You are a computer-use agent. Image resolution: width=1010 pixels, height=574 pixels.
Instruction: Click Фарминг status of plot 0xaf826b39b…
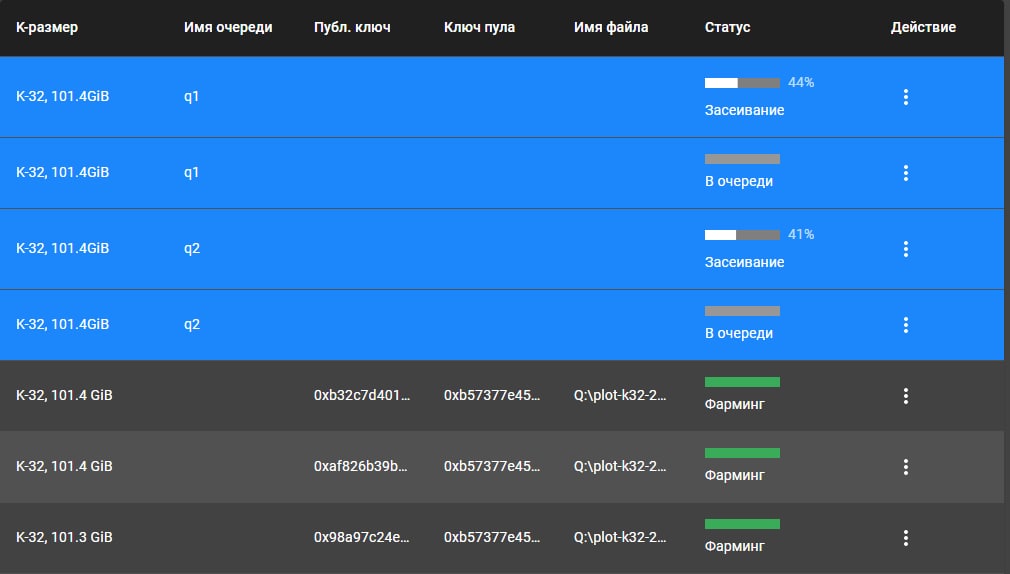735,475
